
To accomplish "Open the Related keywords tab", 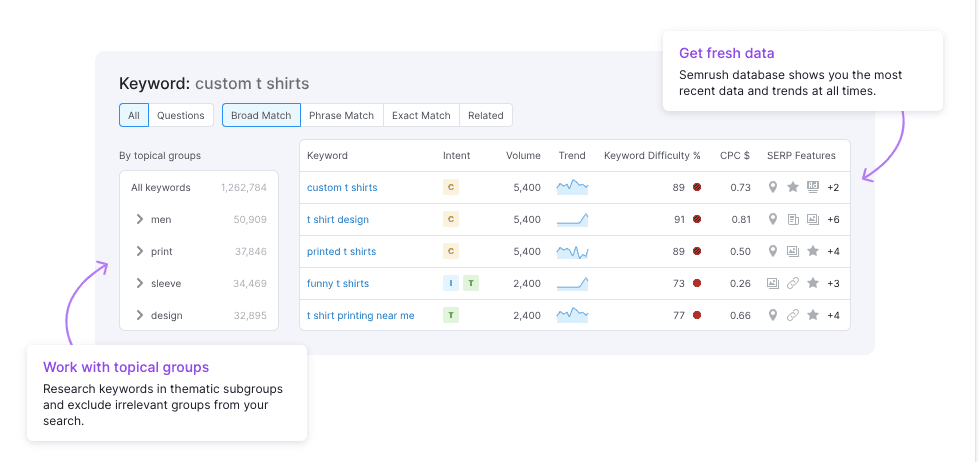I will pos(486,115).
